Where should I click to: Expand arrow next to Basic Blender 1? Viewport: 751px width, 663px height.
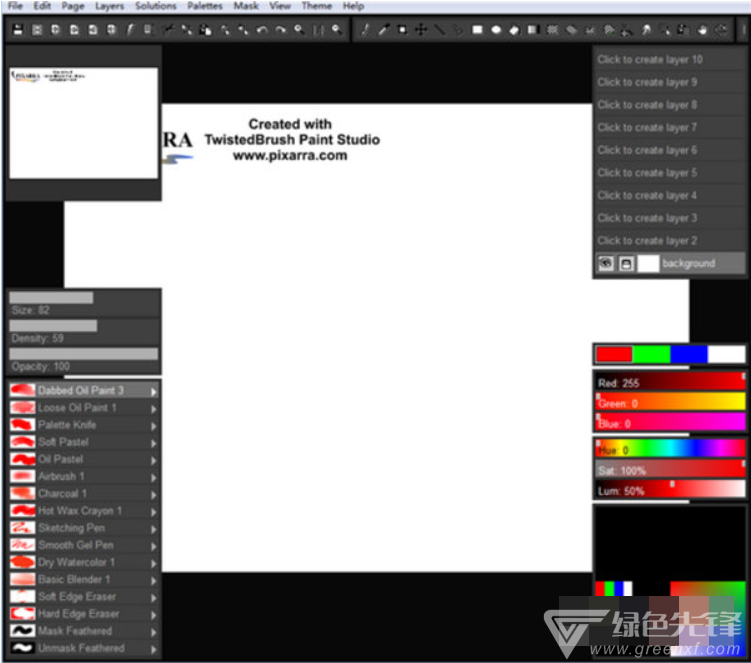[154, 581]
